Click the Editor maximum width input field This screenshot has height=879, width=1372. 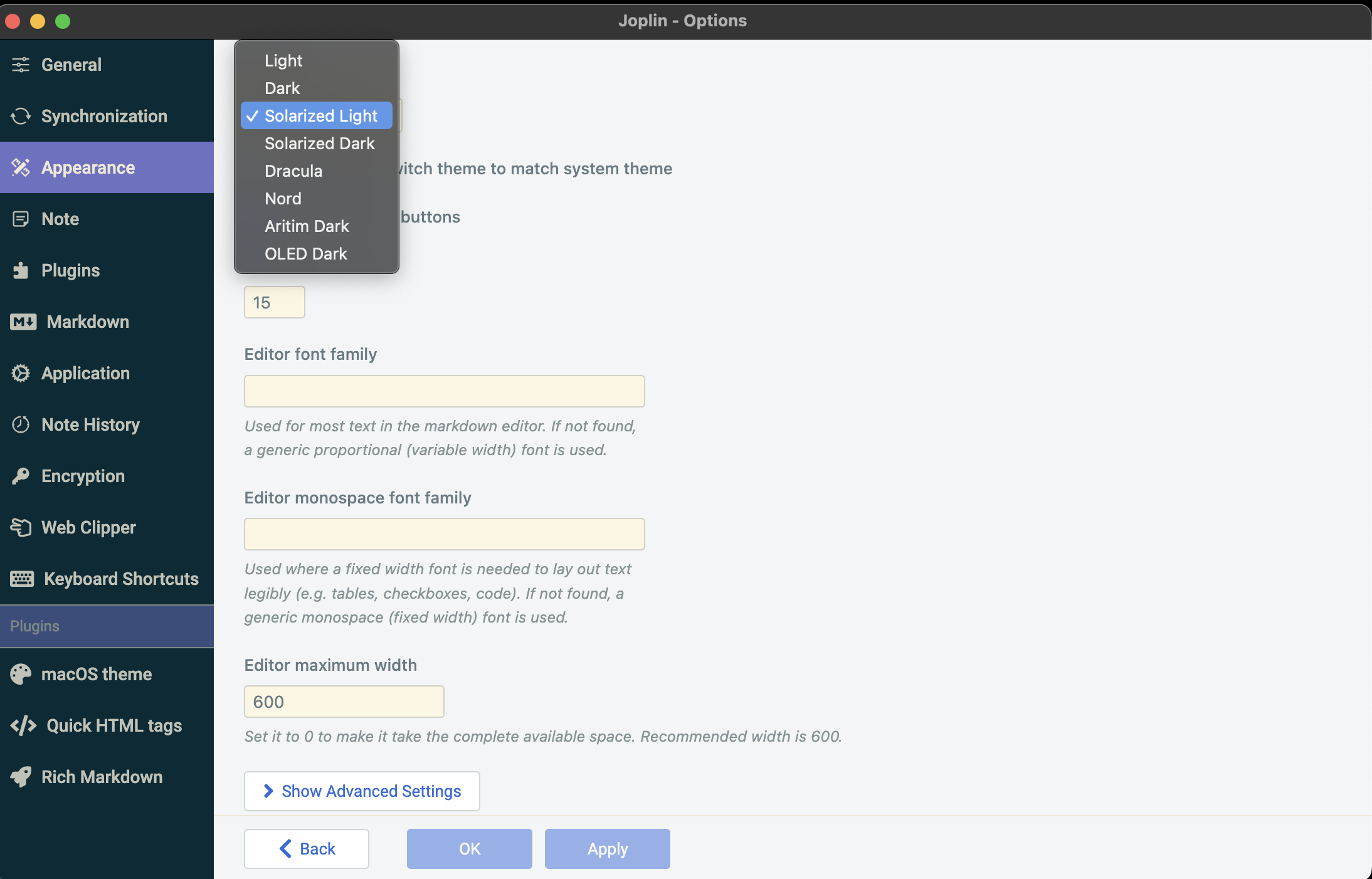click(x=343, y=702)
